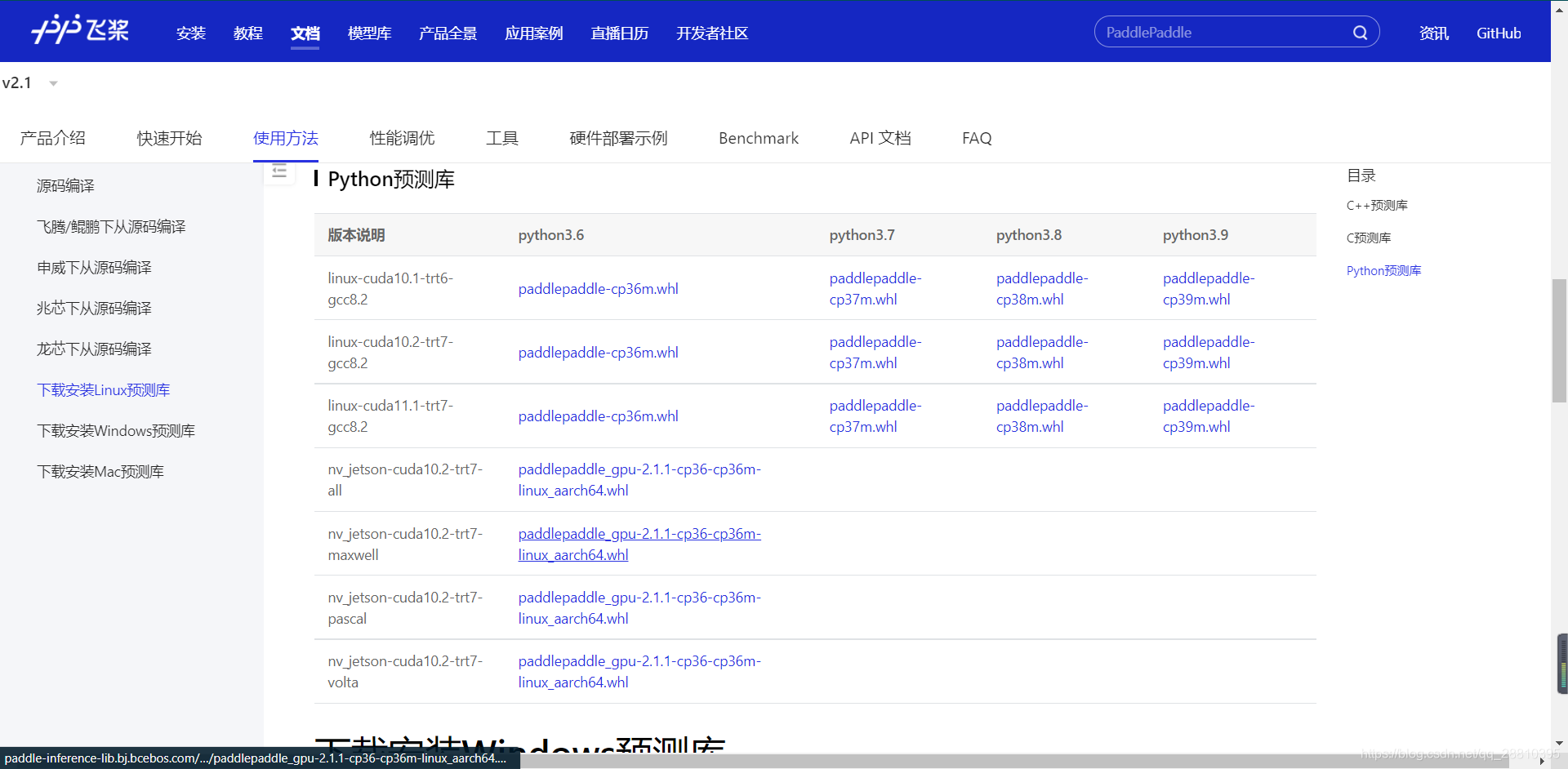Switch to the API 文档 tab
The width and height of the screenshot is (1568, 769).
880,138
